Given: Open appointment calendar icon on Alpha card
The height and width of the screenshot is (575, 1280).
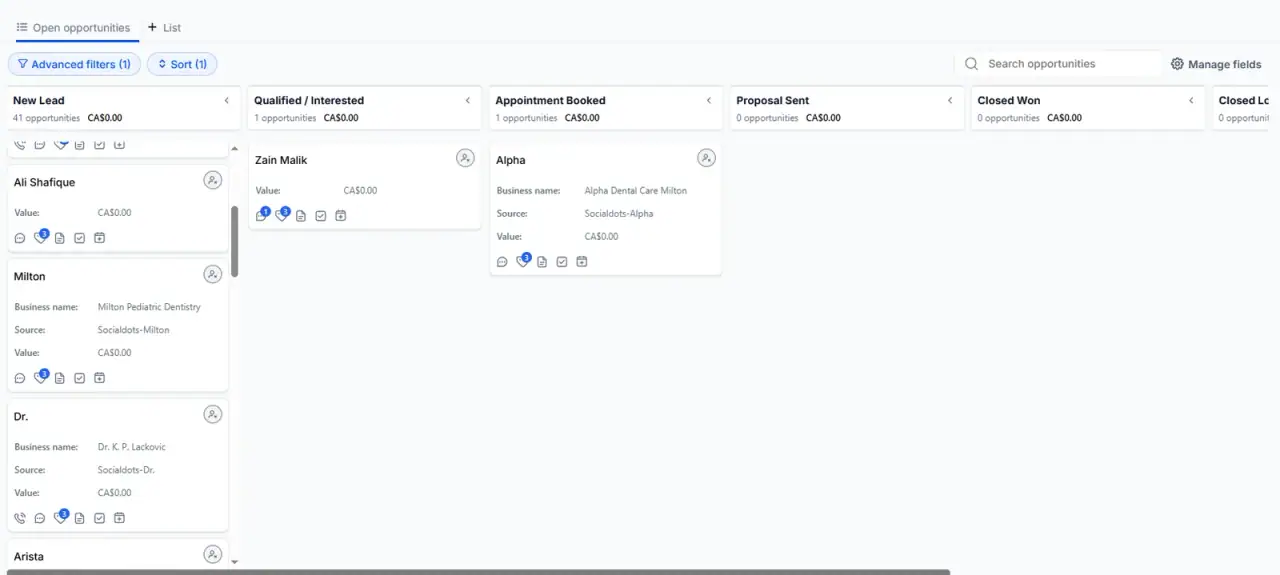Looking at the screenshot, I should [582, 262].
